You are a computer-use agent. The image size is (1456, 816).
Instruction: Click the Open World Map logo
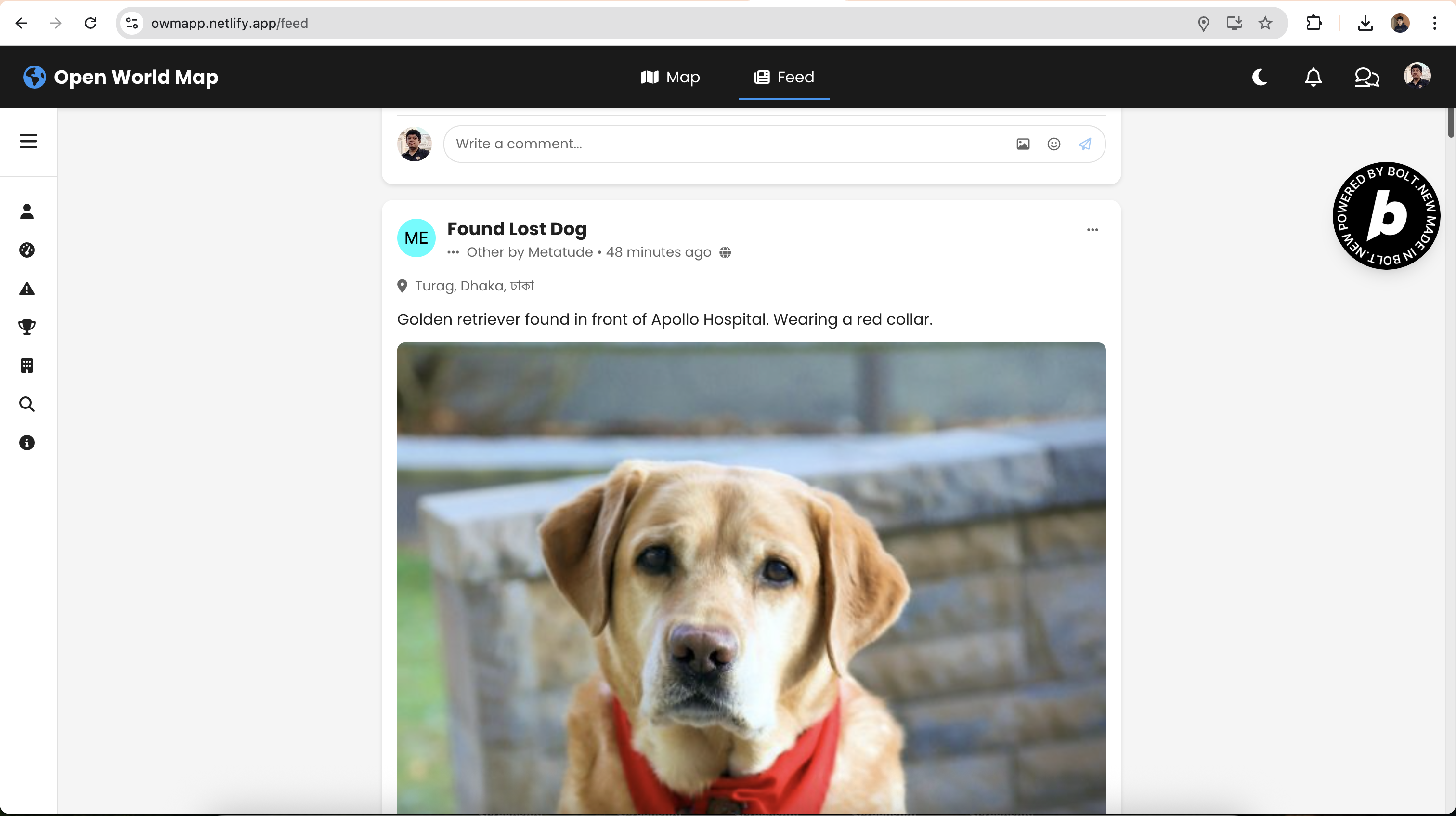click(x=120, y=77)
